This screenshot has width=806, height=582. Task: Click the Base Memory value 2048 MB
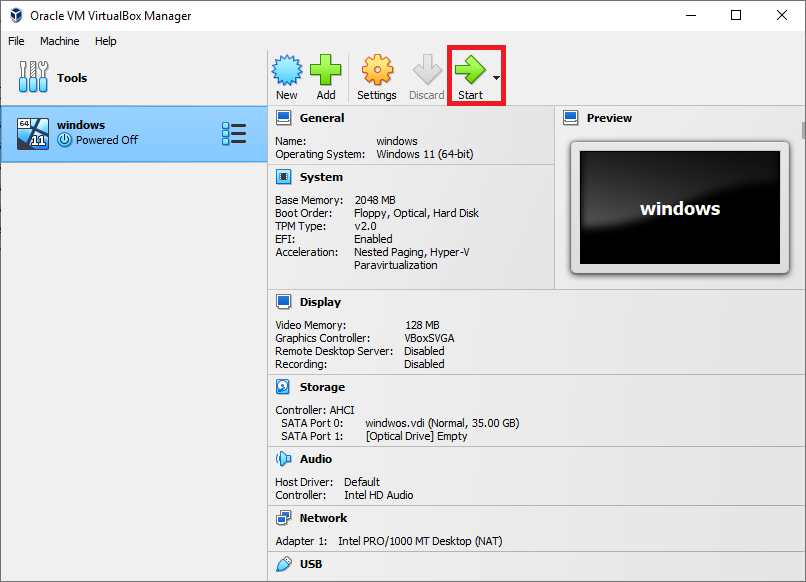tap(375, 200)
